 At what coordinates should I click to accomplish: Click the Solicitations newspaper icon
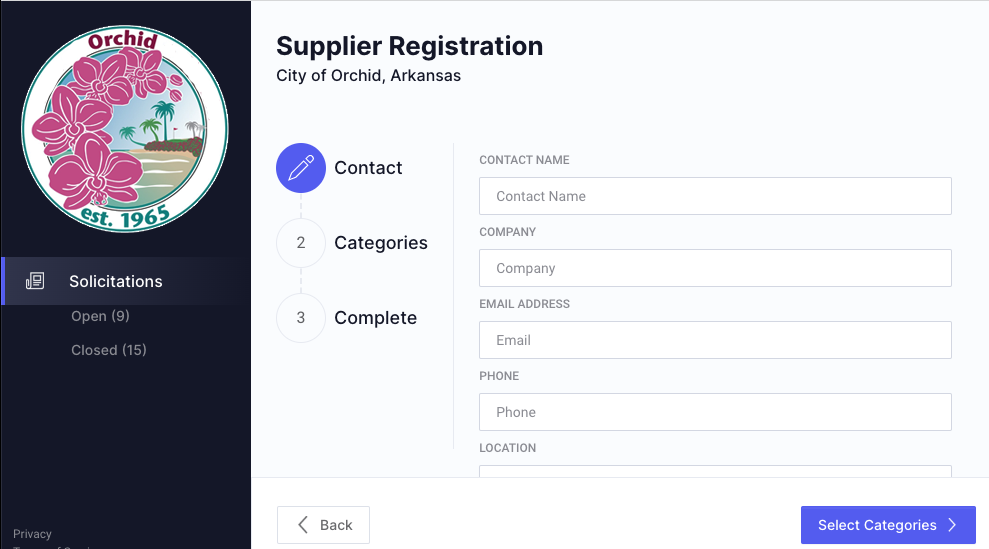[x=35, y=281]
